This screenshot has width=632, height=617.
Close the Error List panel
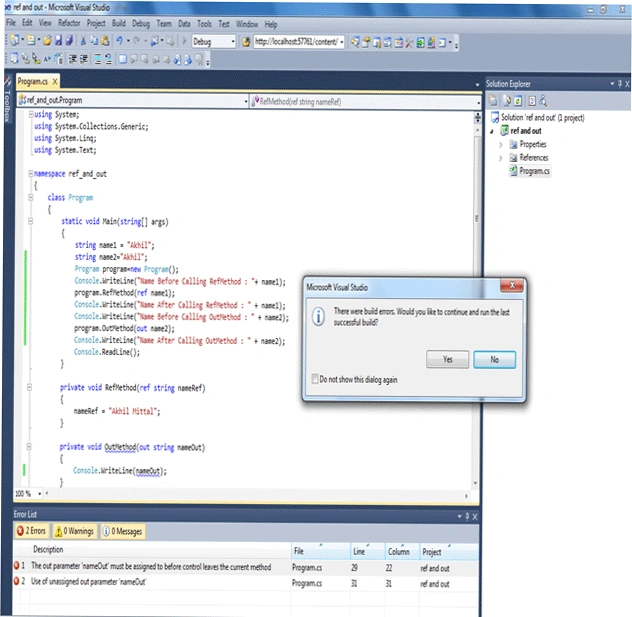(x=475, y=517)
